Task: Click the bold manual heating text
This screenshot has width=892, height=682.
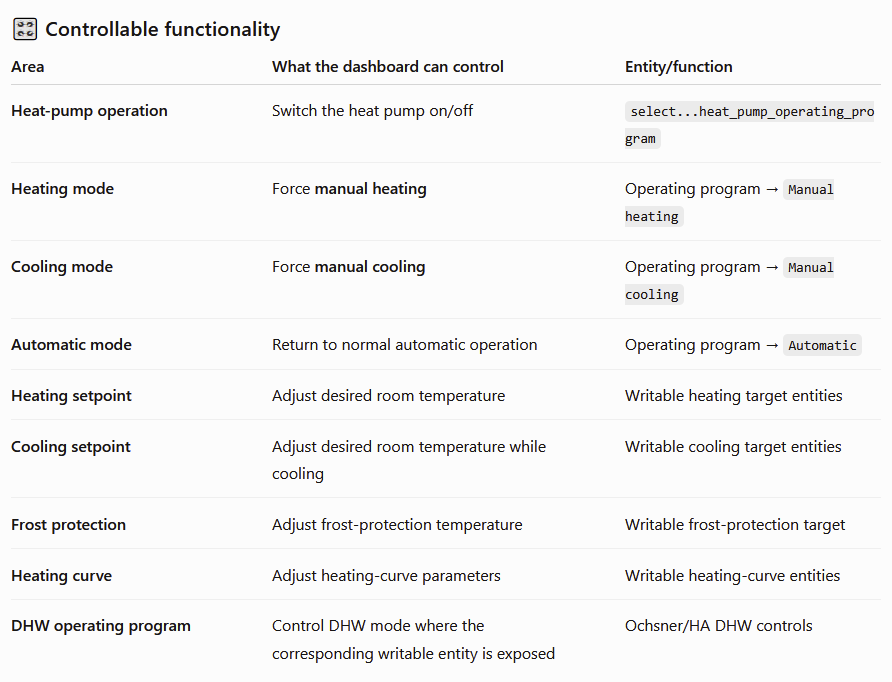Action: point(370,188)
